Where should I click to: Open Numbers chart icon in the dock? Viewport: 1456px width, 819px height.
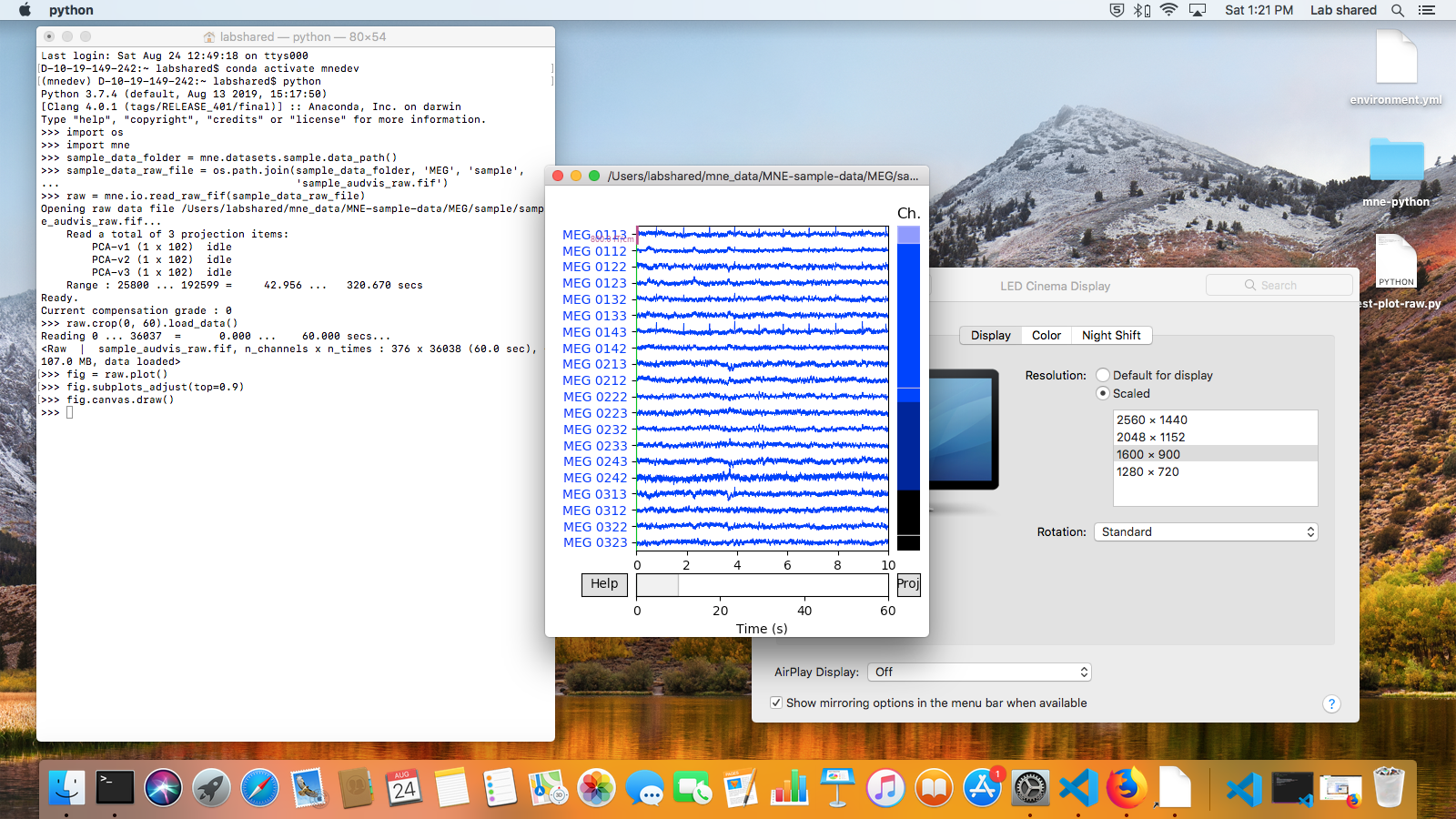(x=790, y=788)
